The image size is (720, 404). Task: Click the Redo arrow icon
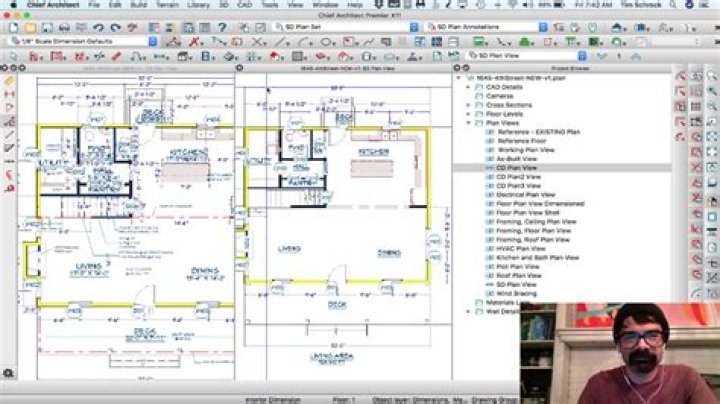(x=115, y=28)
